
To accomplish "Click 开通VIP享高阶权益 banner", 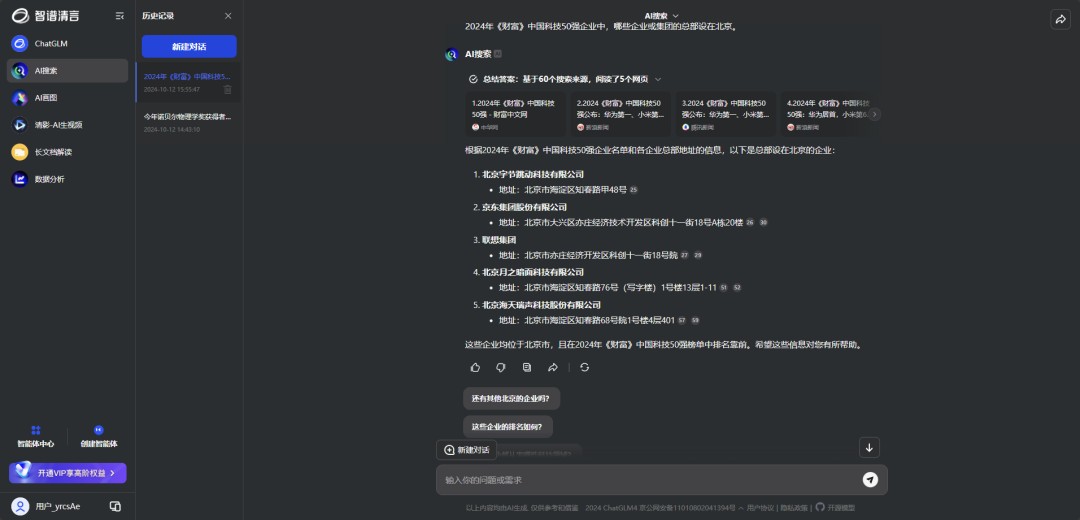I will tap(68, 472).
